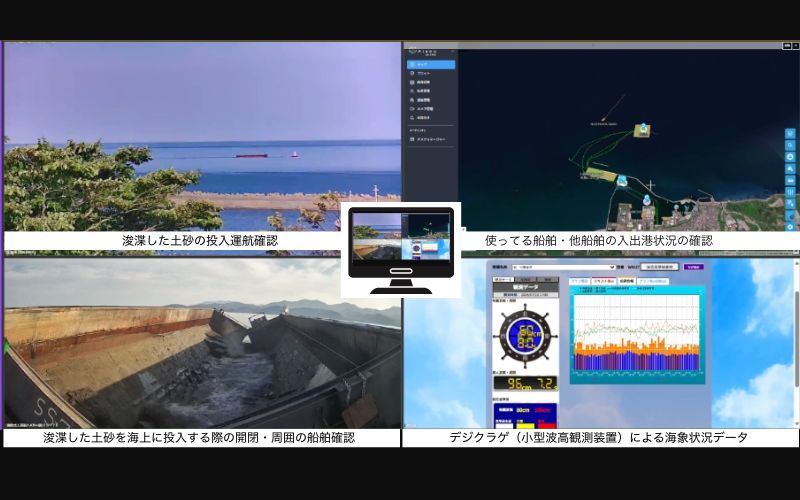The image size is (800, 500).
Task: Click the 96cm digital wave readout
Action: (525, 382)
